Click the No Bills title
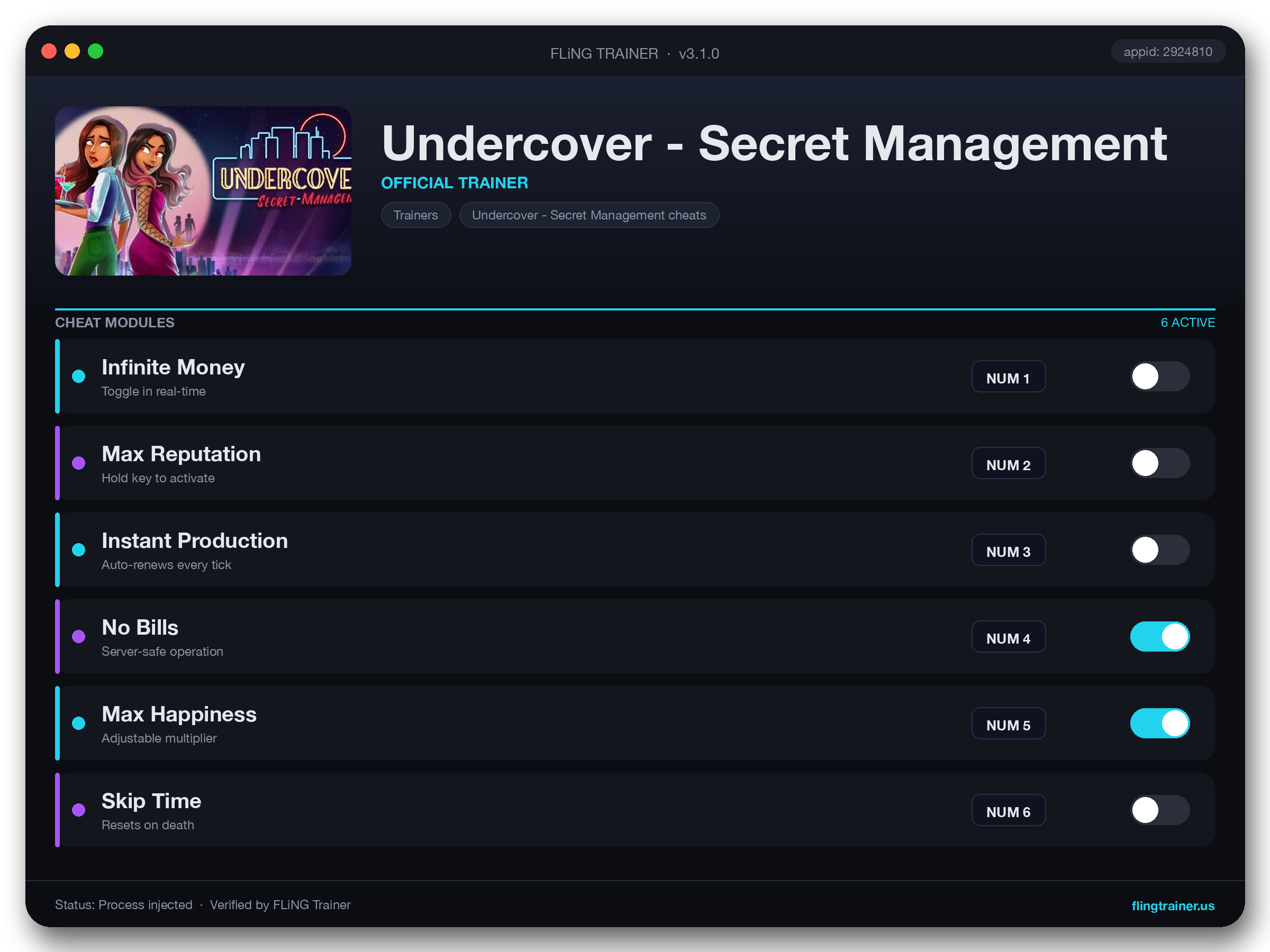 pos(140,627)
